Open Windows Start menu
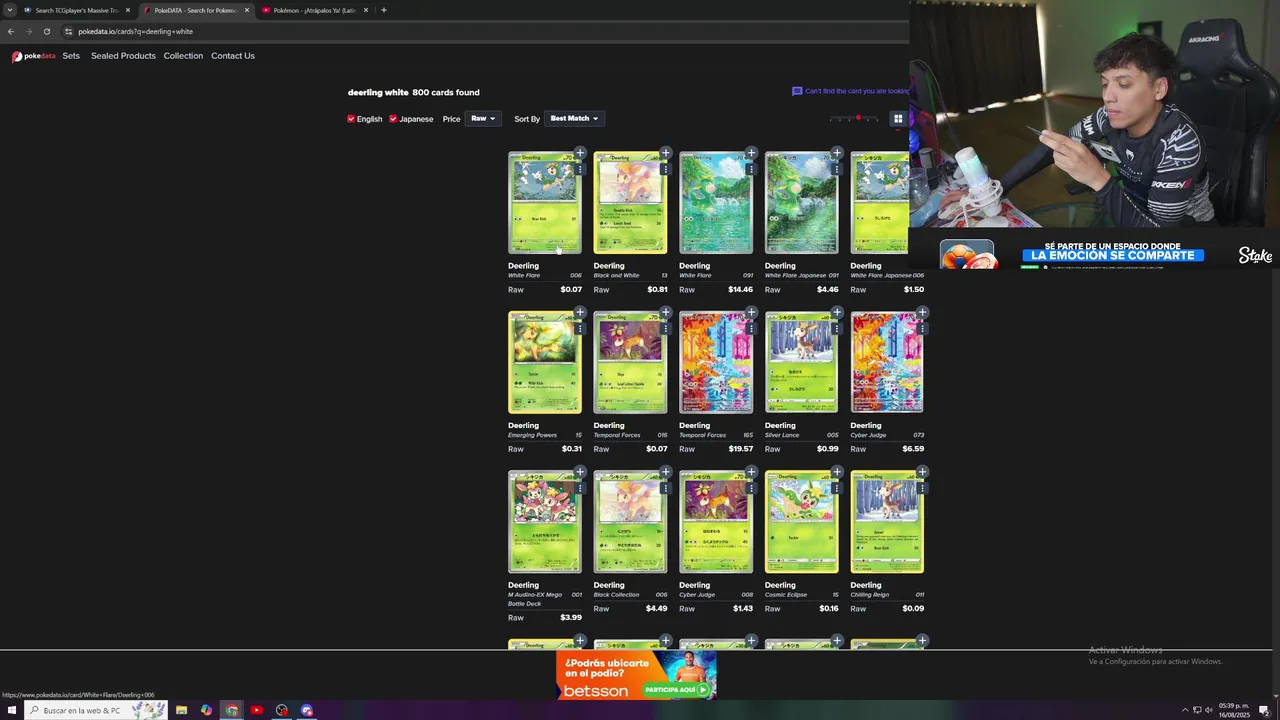The width and height of the screenshot is (1280, 720). coord(10,710)
